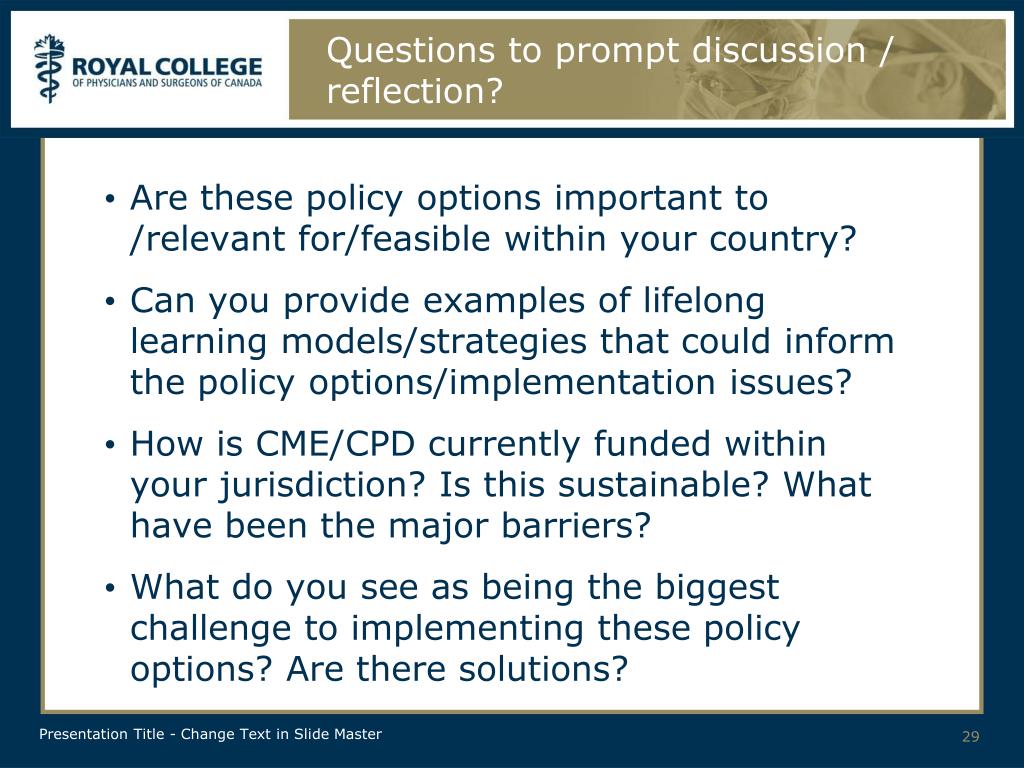Click the line 'have been the major barriers?'
Viewport: 1024px width, 768px height.
pyautogui.click(x=391, y=525)
